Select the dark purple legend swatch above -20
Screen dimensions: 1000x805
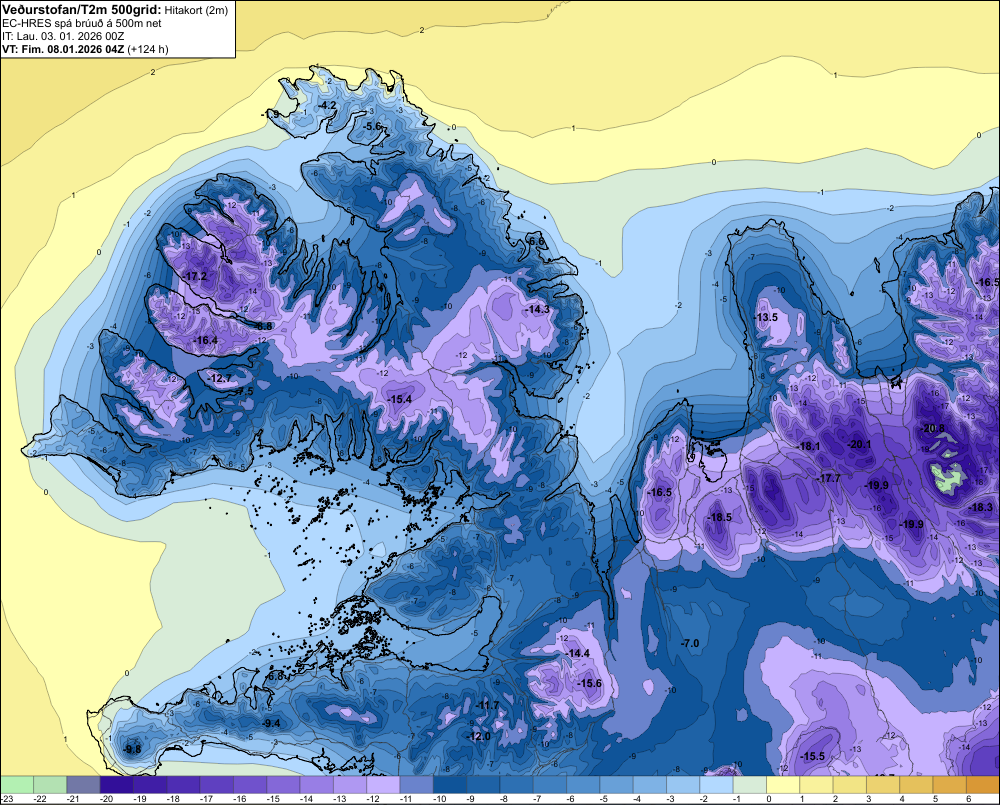[117, 785]
